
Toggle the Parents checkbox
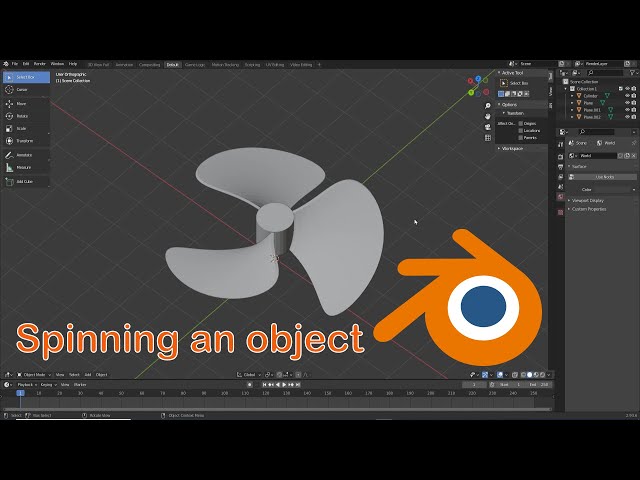click(521, 138)
